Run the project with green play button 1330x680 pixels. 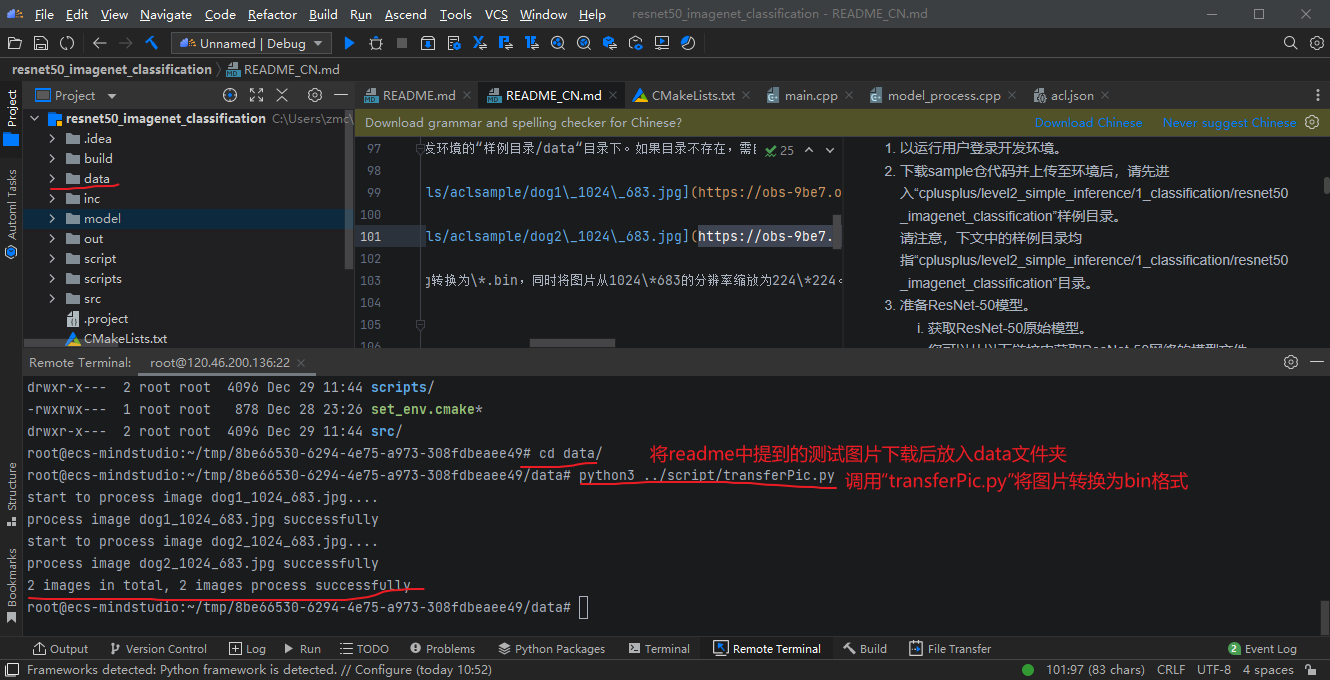(349, 43)
